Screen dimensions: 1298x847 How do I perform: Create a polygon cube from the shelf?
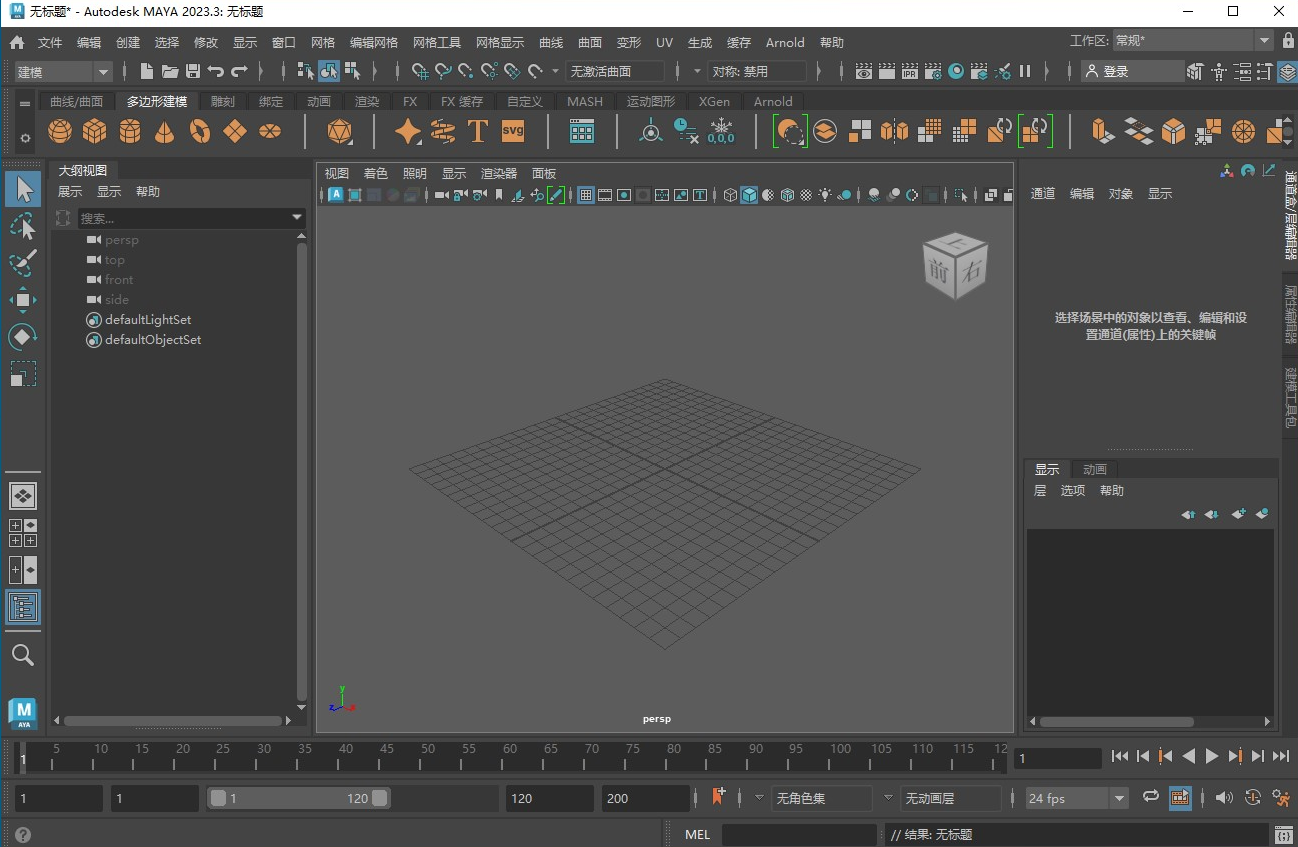[95, 131]
